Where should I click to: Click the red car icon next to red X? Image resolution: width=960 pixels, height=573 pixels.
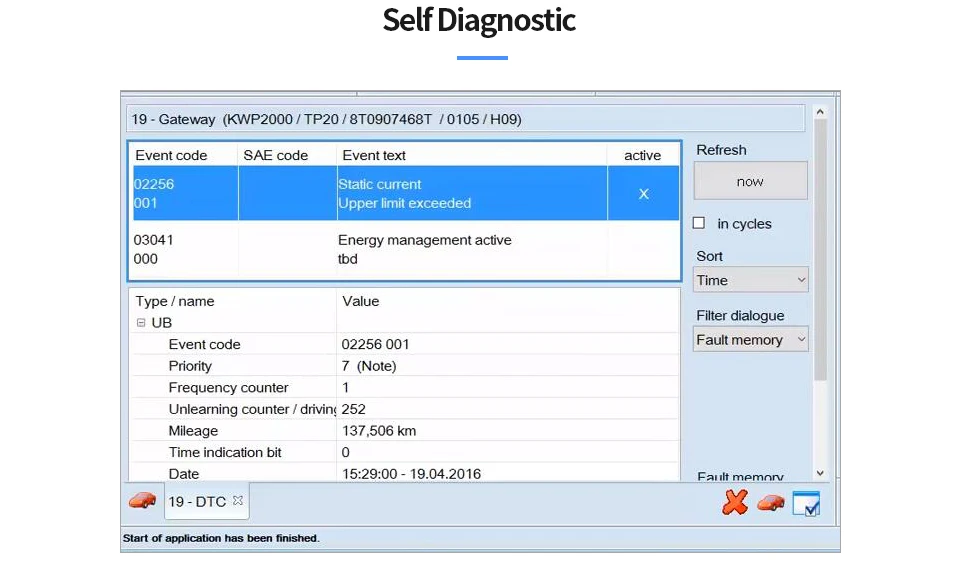(771, 503)
